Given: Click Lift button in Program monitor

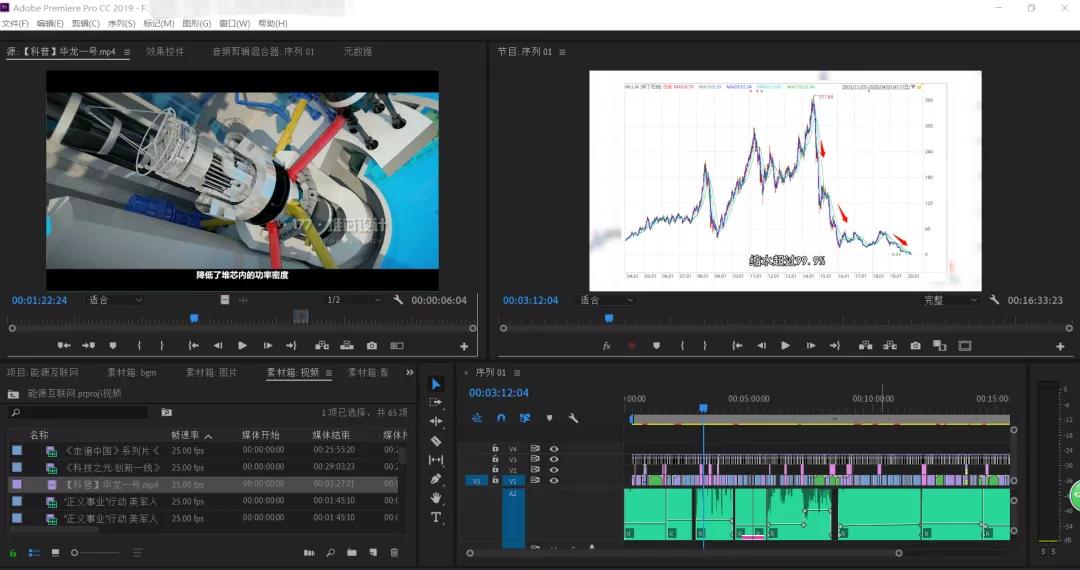Looking at the screenshot, I should 866,346.
